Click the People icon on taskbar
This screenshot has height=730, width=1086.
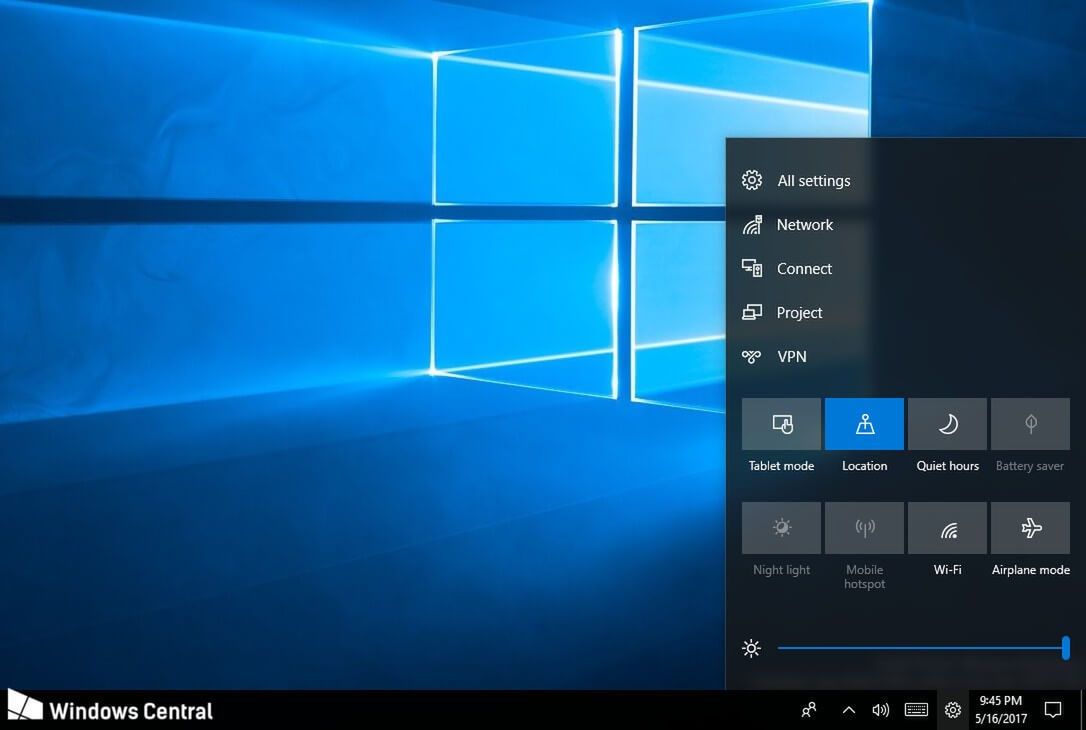808,710
